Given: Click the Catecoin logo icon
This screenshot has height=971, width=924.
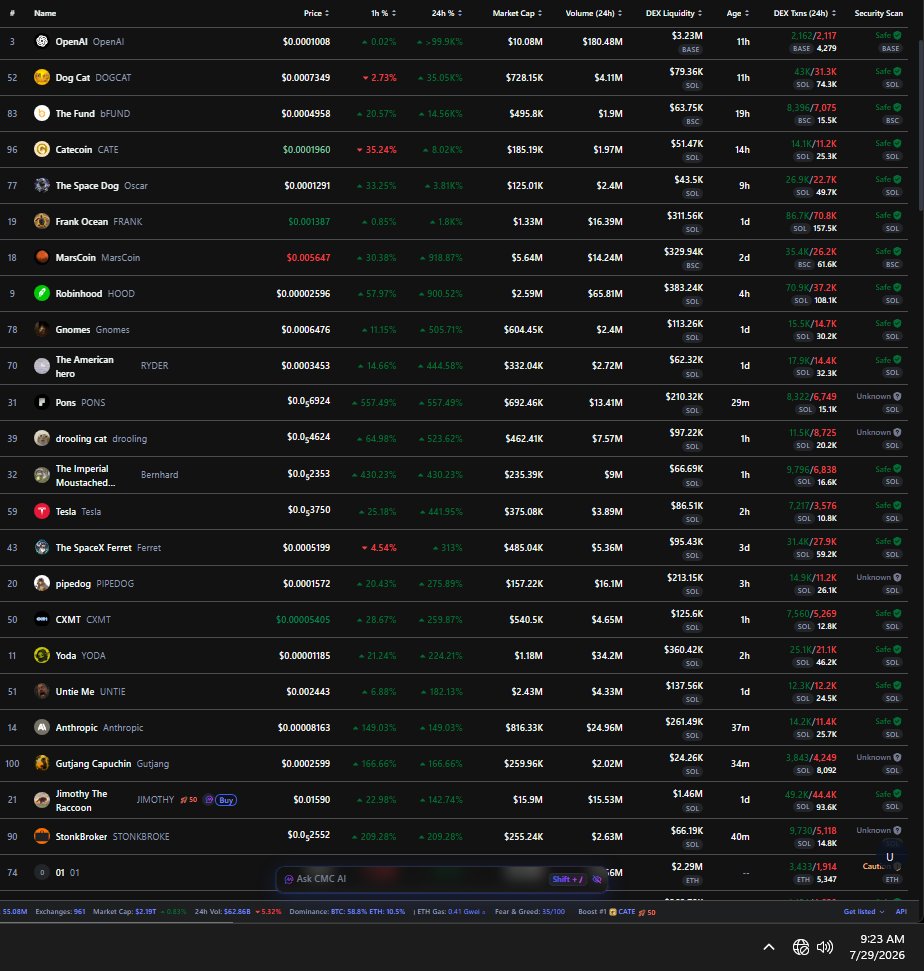Looking at the screenshot, I should pyautogui.click(x=41, y=149).
